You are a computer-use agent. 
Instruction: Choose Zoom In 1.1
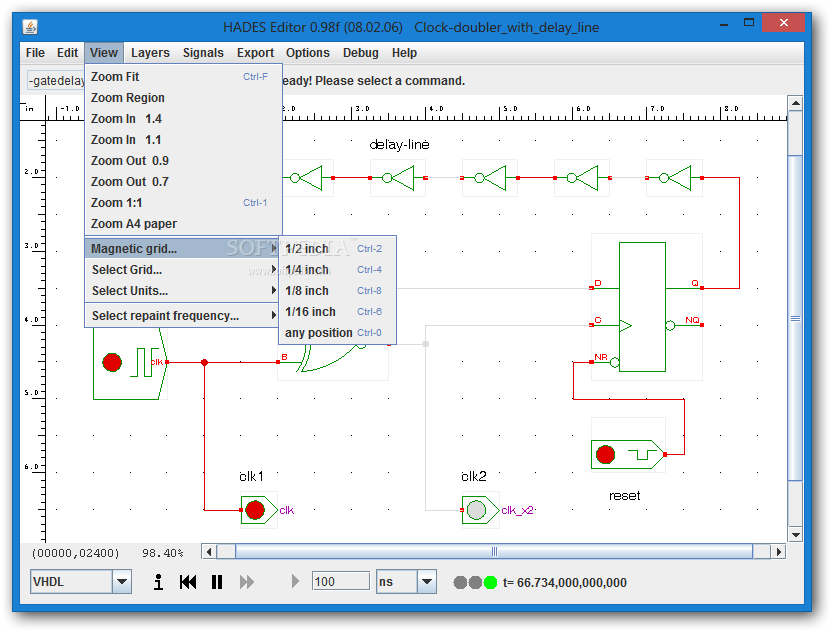click(183, 140)
